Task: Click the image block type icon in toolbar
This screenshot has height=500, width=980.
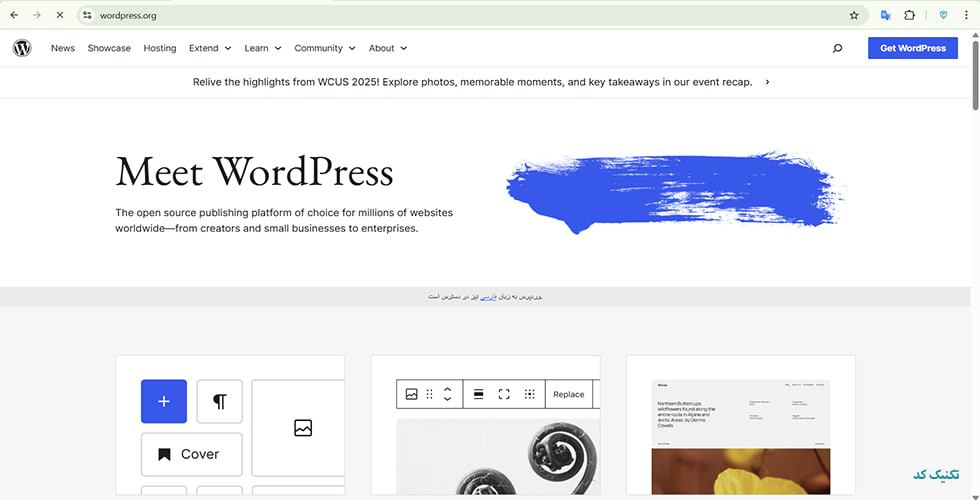Action: point(411,394)
